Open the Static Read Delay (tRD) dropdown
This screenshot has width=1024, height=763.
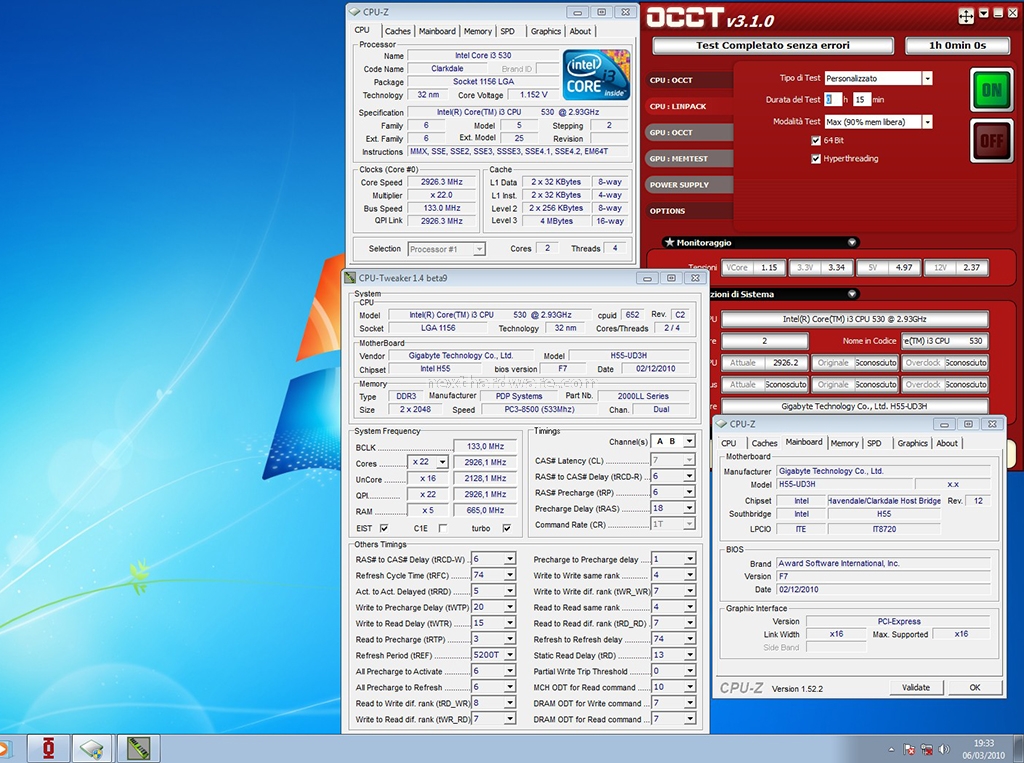coord(689,655)
